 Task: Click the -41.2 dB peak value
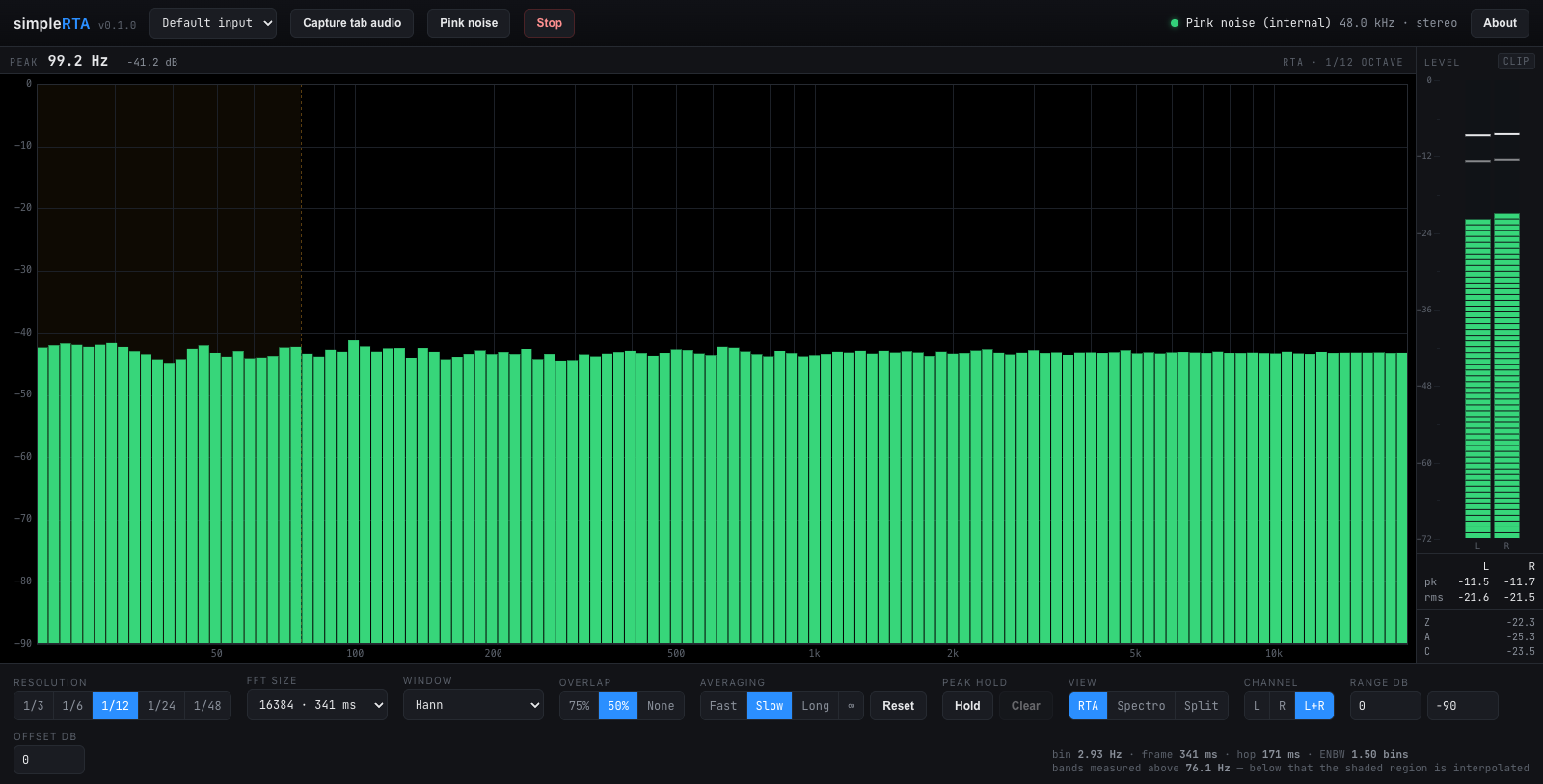click(152, 62)
